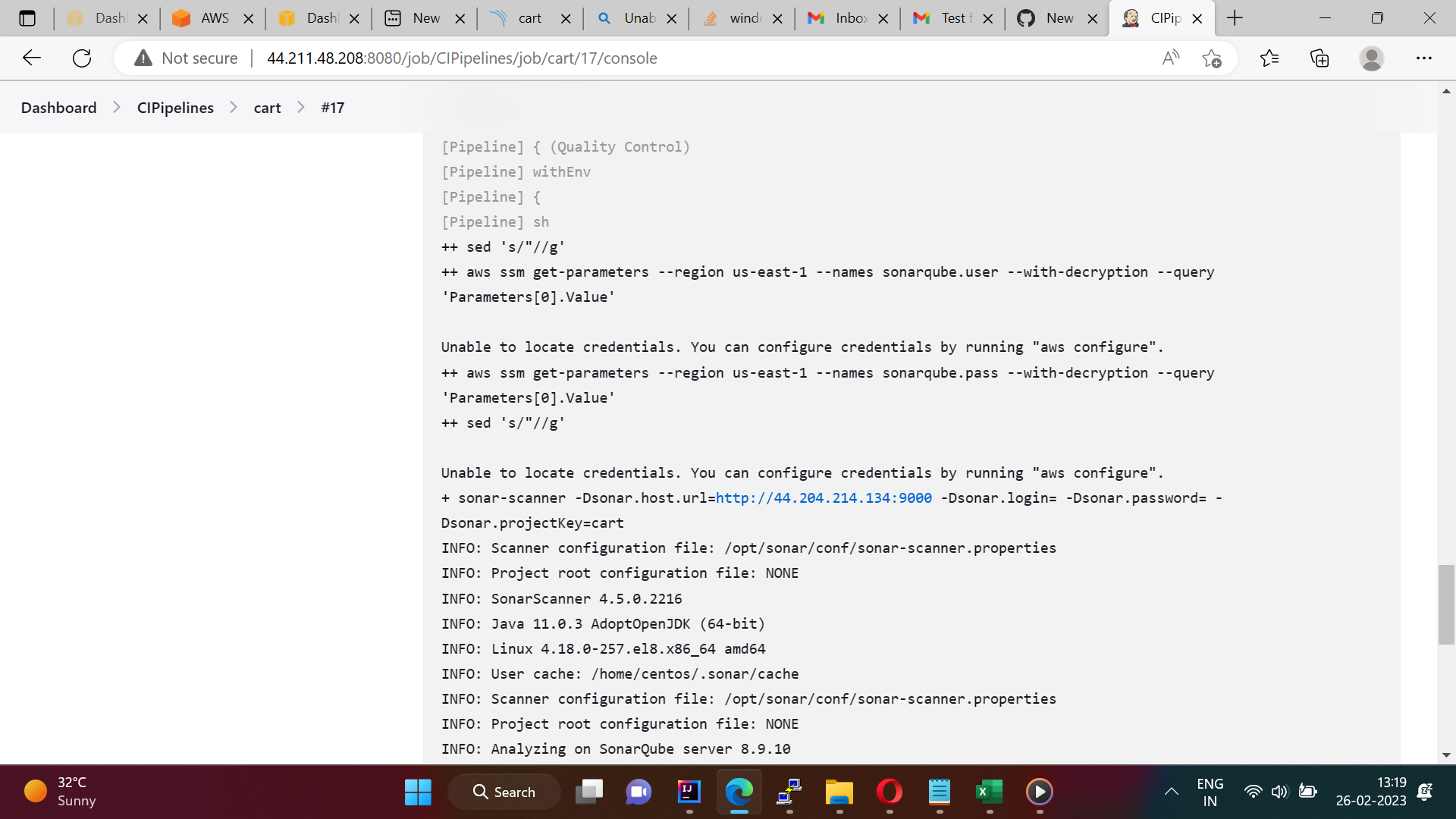Screen dimensions: 1456x819
Task: Launch Opera browser from the taskbar
Action: pos(890,791)
